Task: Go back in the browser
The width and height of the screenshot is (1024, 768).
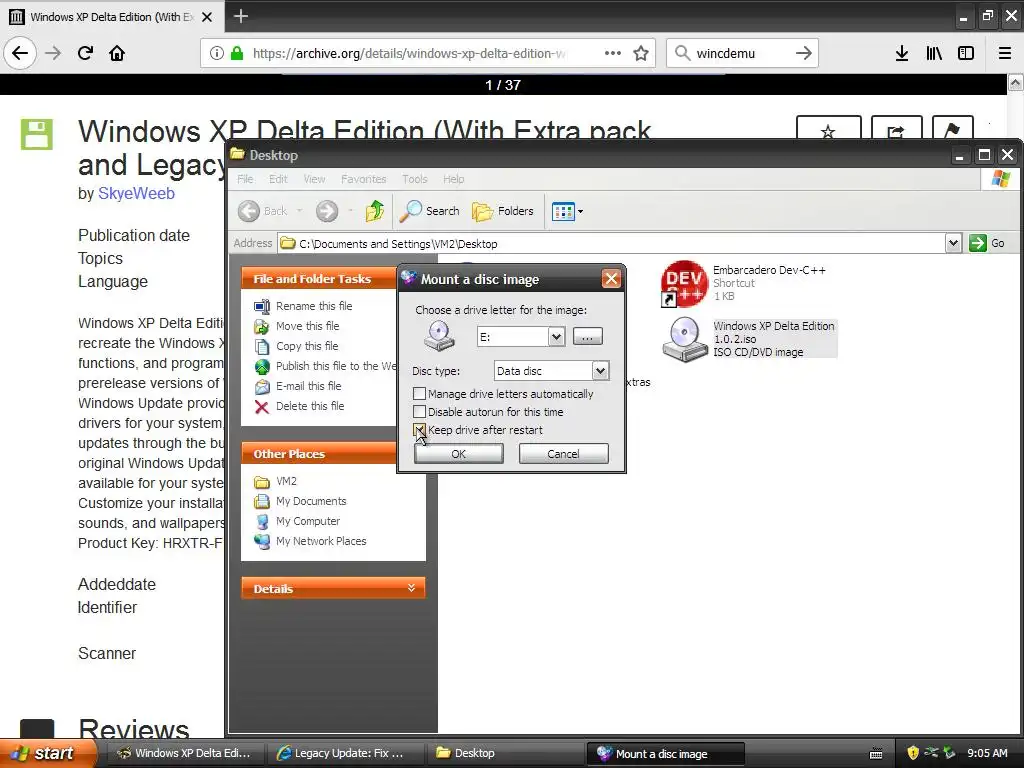Action: pos(20,53)
